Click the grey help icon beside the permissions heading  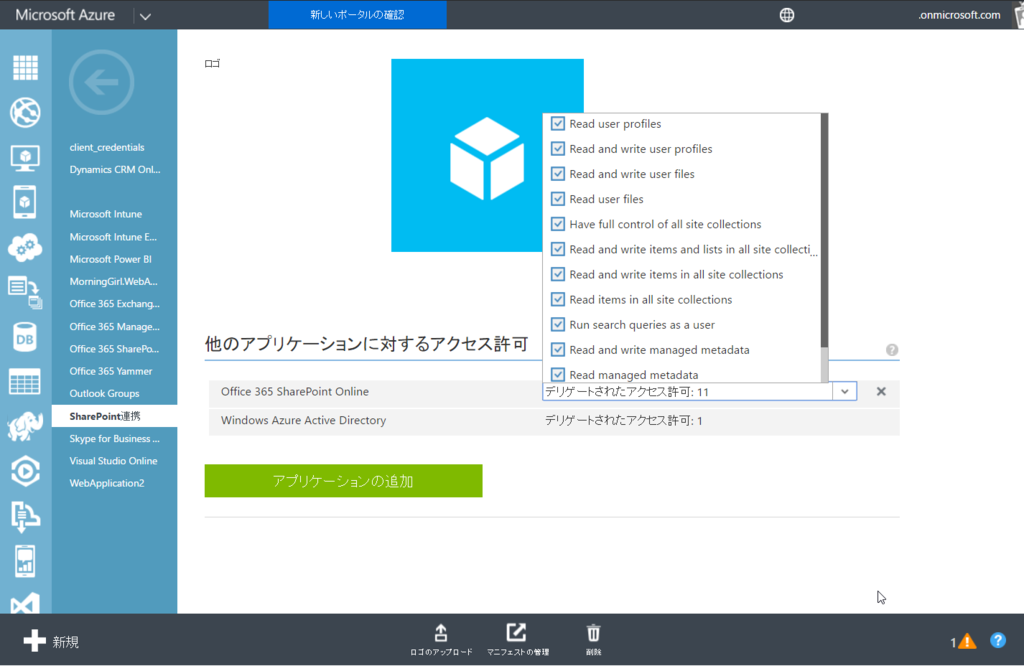click(x=891, y=349)
